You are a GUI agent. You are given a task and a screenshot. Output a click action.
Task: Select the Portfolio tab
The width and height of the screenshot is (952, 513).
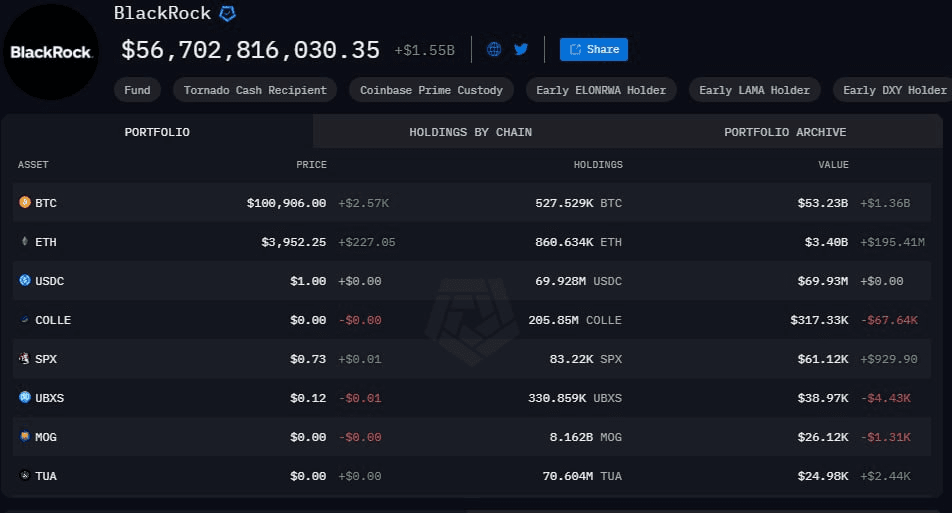157,132
